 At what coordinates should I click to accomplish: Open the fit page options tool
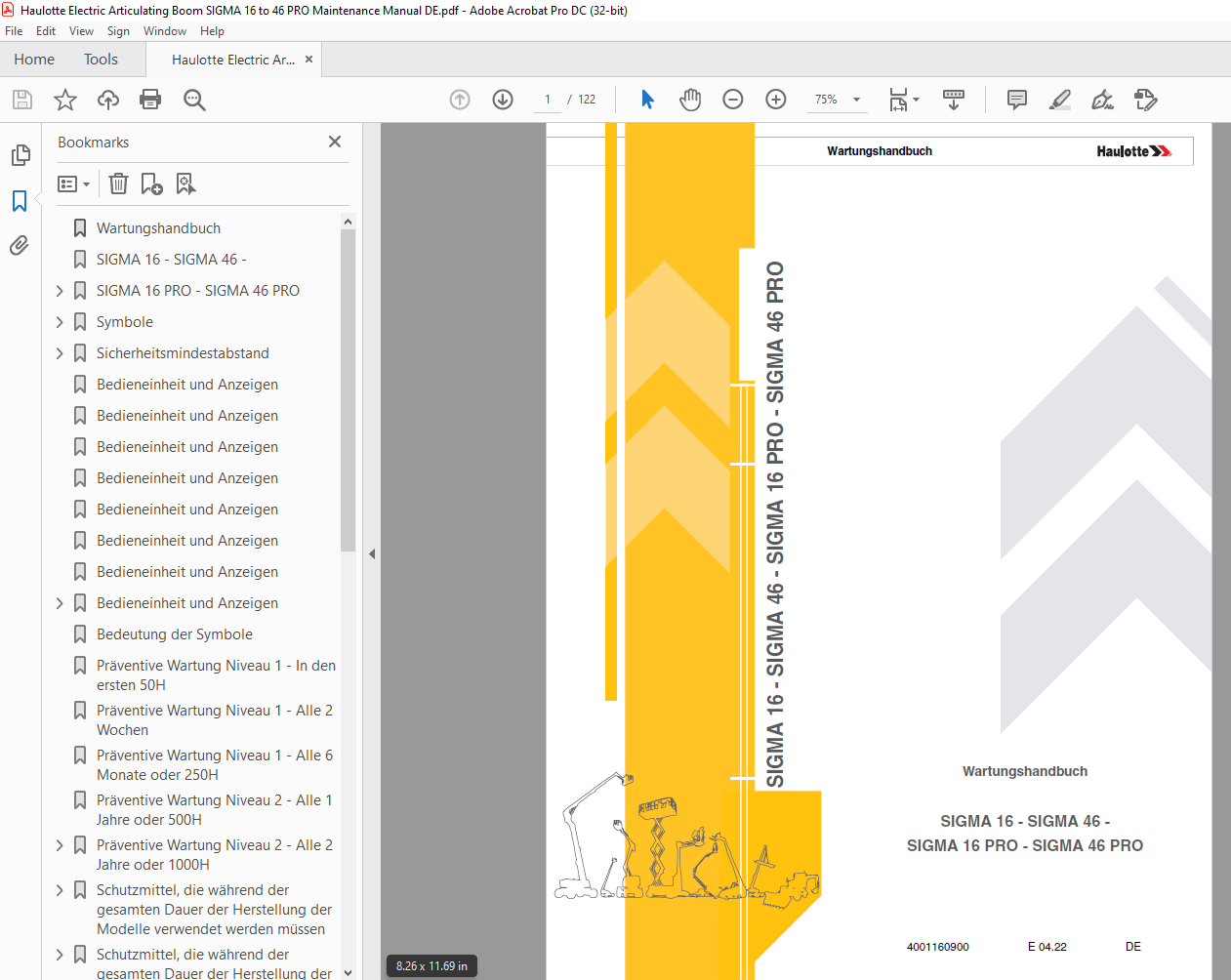pyautogui.click(x=904, y=100)
